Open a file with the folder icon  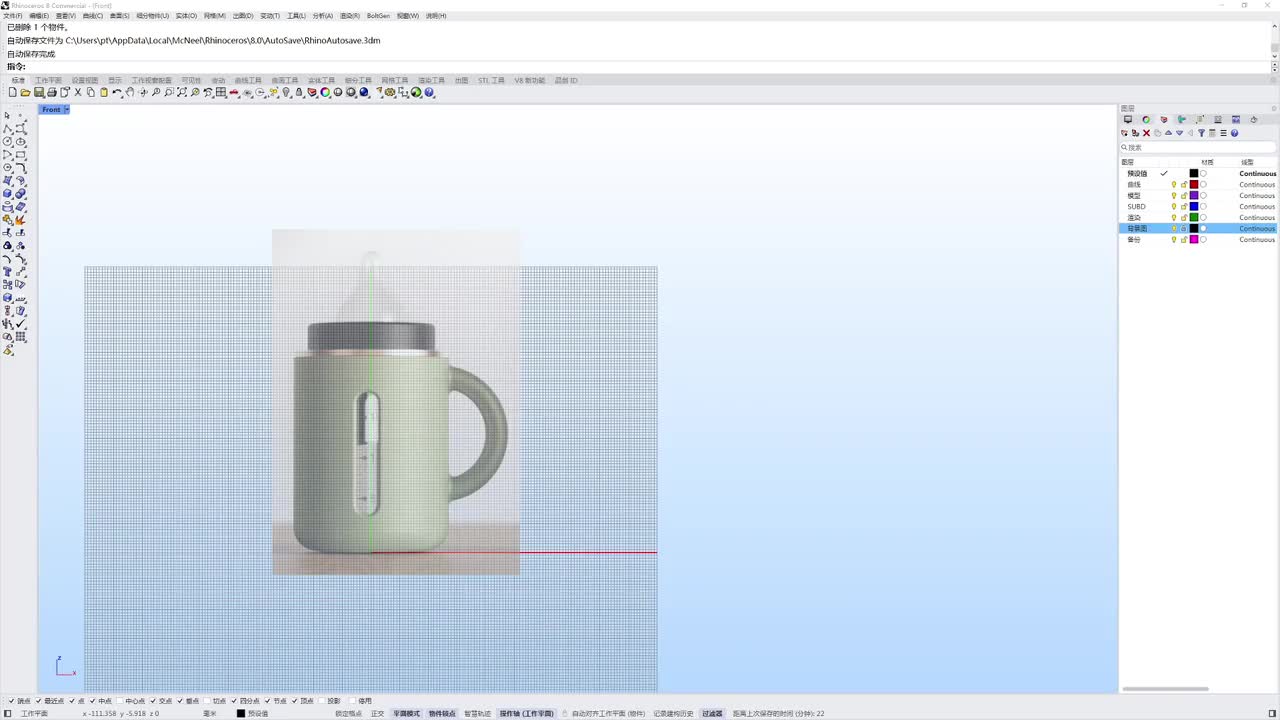pos(25,92)
